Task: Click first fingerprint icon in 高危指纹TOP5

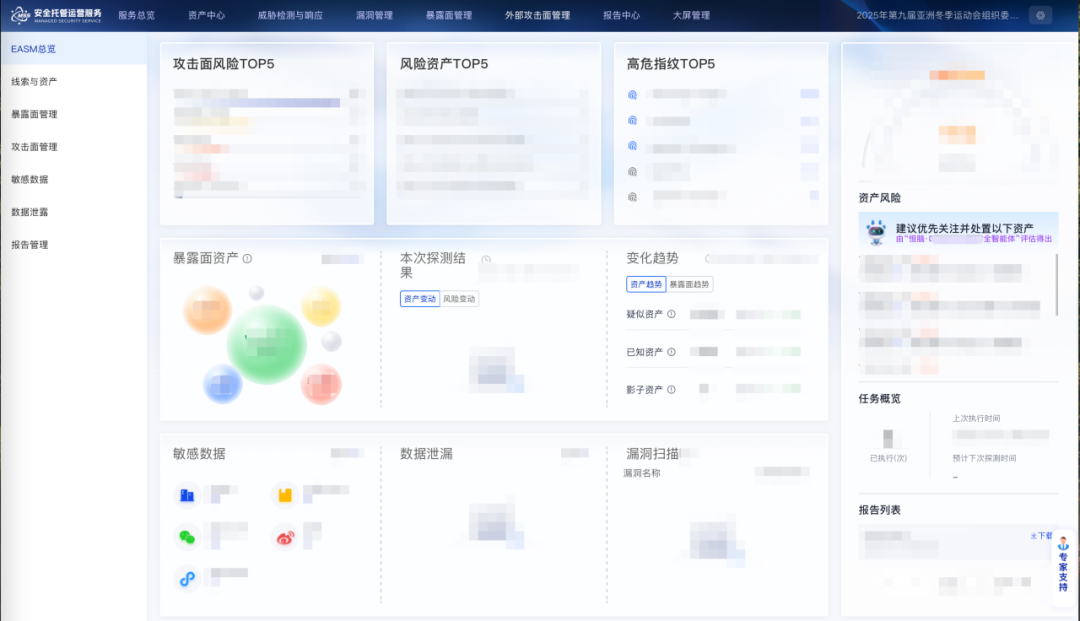Action: pyautogui.click(x=632, y=94)
